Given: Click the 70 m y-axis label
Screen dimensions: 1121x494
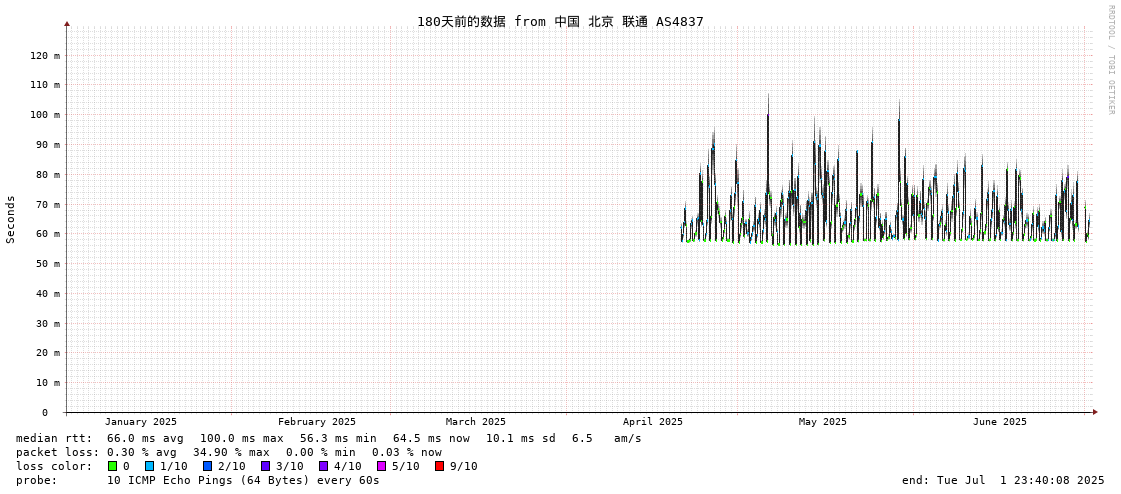Looking at the screenshot, I should pos(49,204).
